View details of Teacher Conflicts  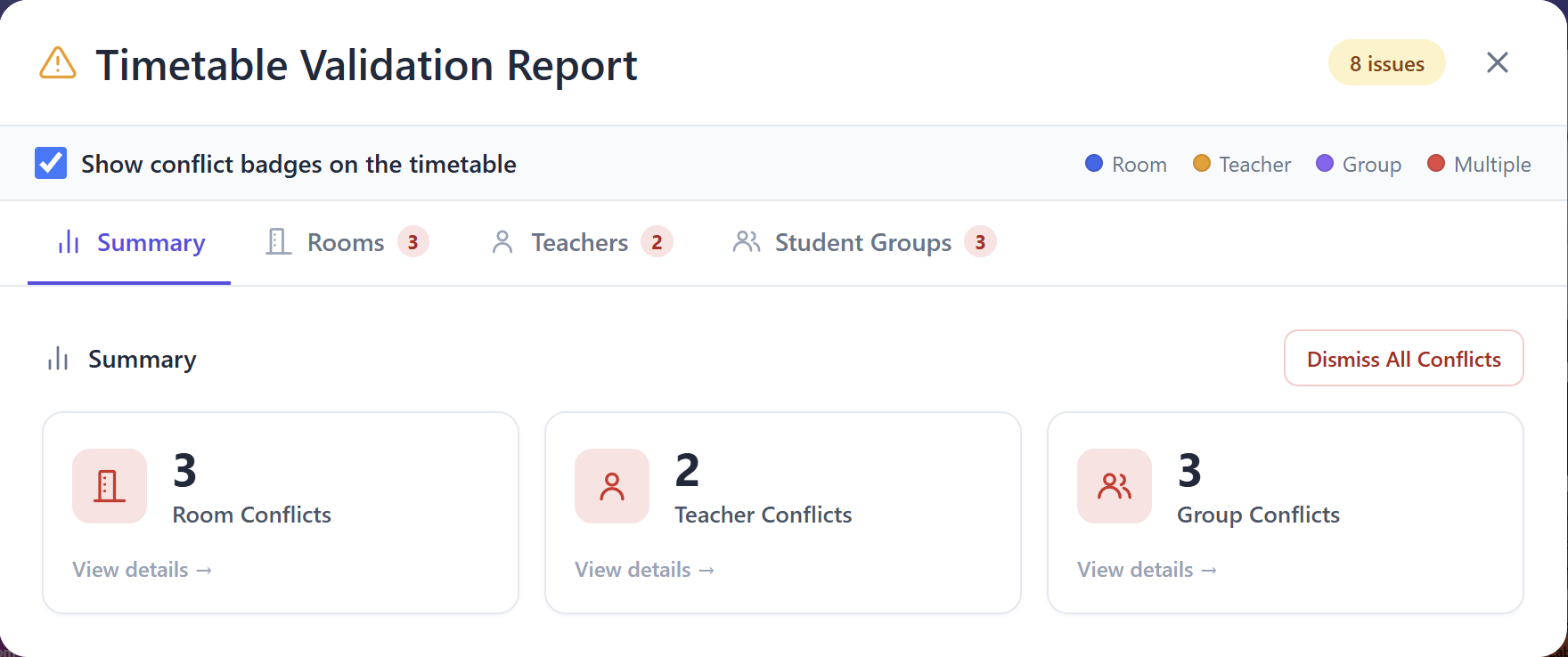[x=645, y=570]
